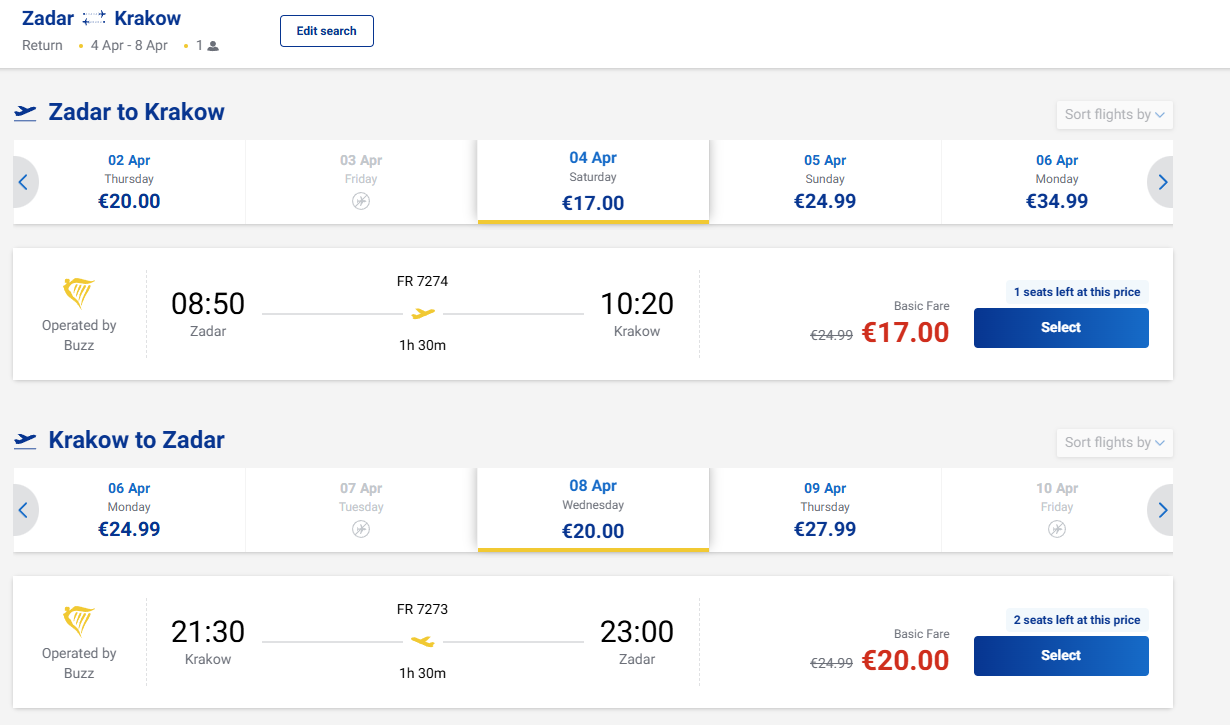
Task: Switch return date to 09 Apr Thursday
Action: click(x=825, y=510)
